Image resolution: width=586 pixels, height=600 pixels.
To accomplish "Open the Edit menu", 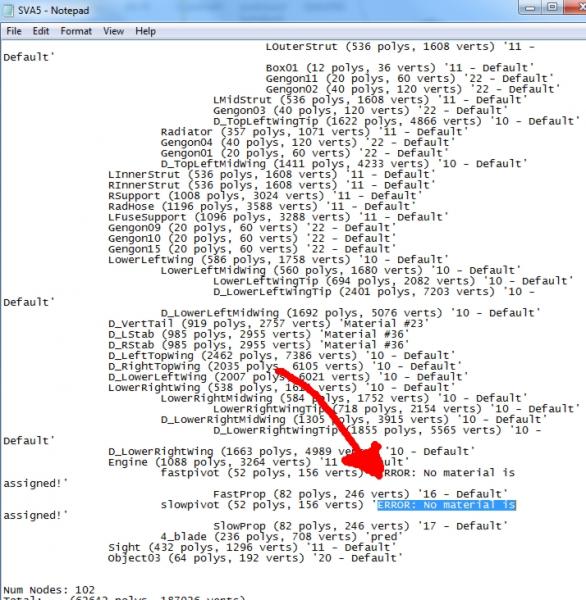I will [41, 31].
